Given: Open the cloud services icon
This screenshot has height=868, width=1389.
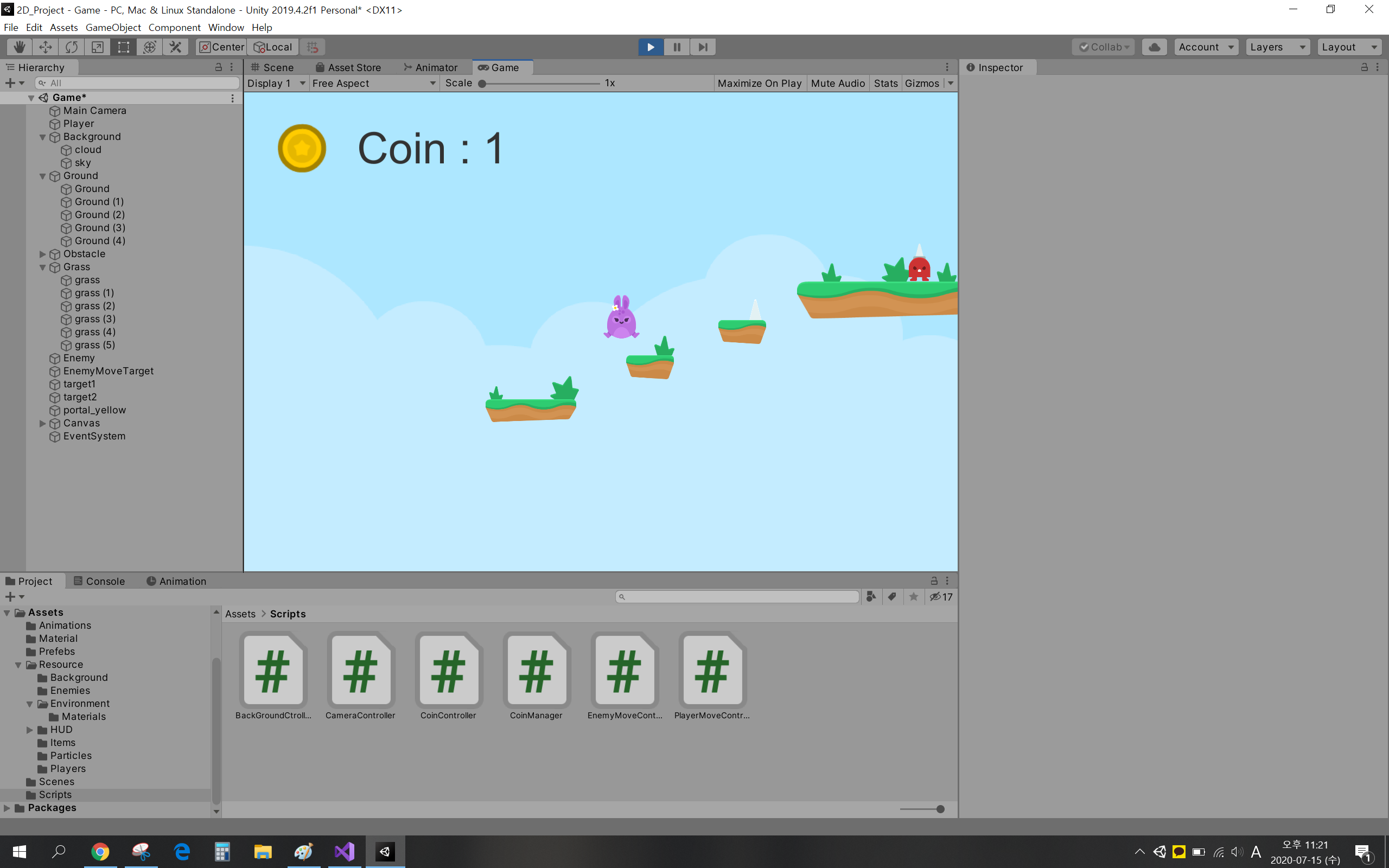Looking at the screenshot, I should click(1154, 47).
